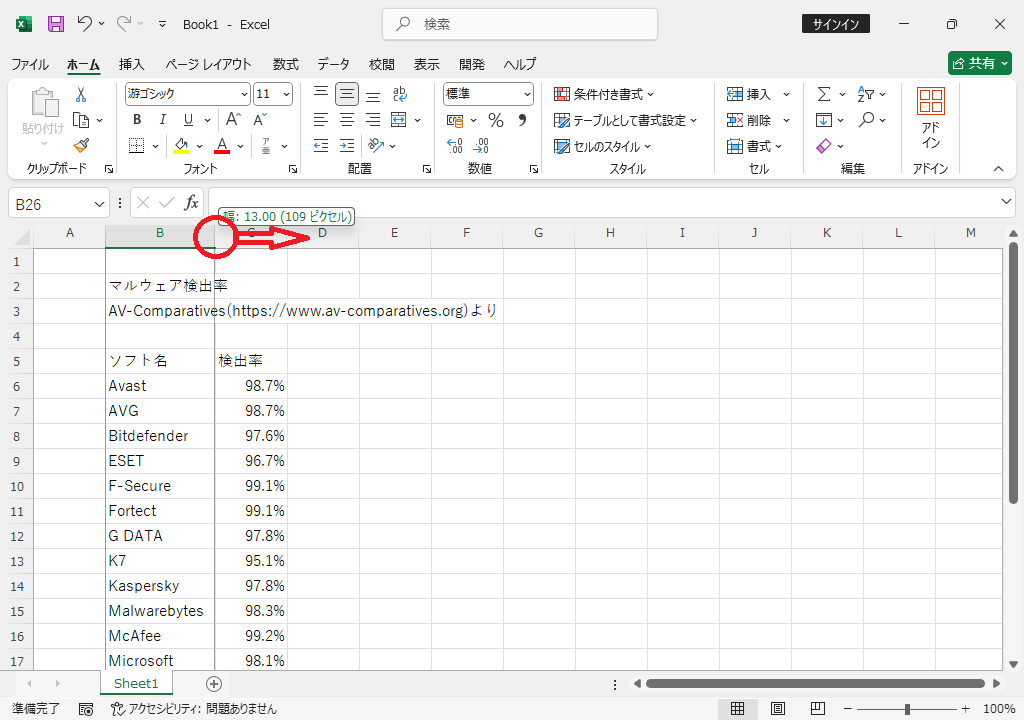Decrease the indent

point(321,146)
